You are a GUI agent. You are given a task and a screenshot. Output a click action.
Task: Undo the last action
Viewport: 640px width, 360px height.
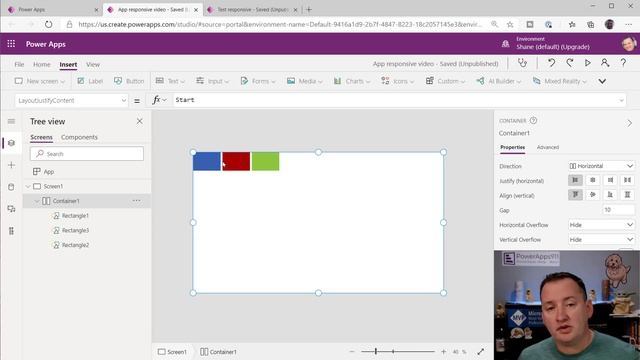tap(551, 63)
